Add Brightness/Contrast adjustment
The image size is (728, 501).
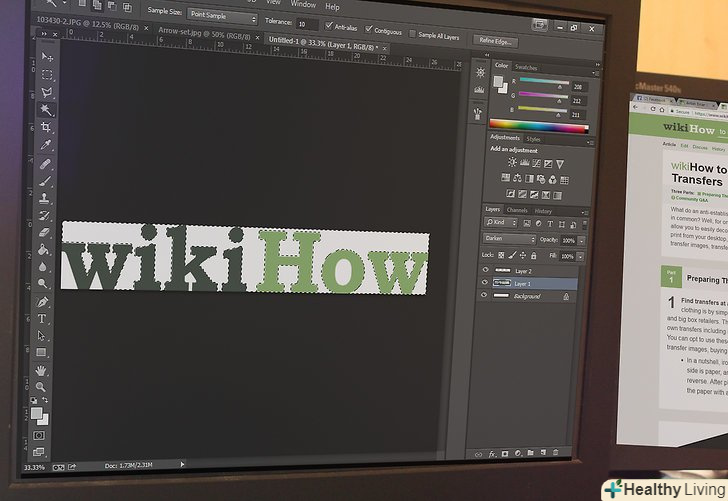point(512,162)
